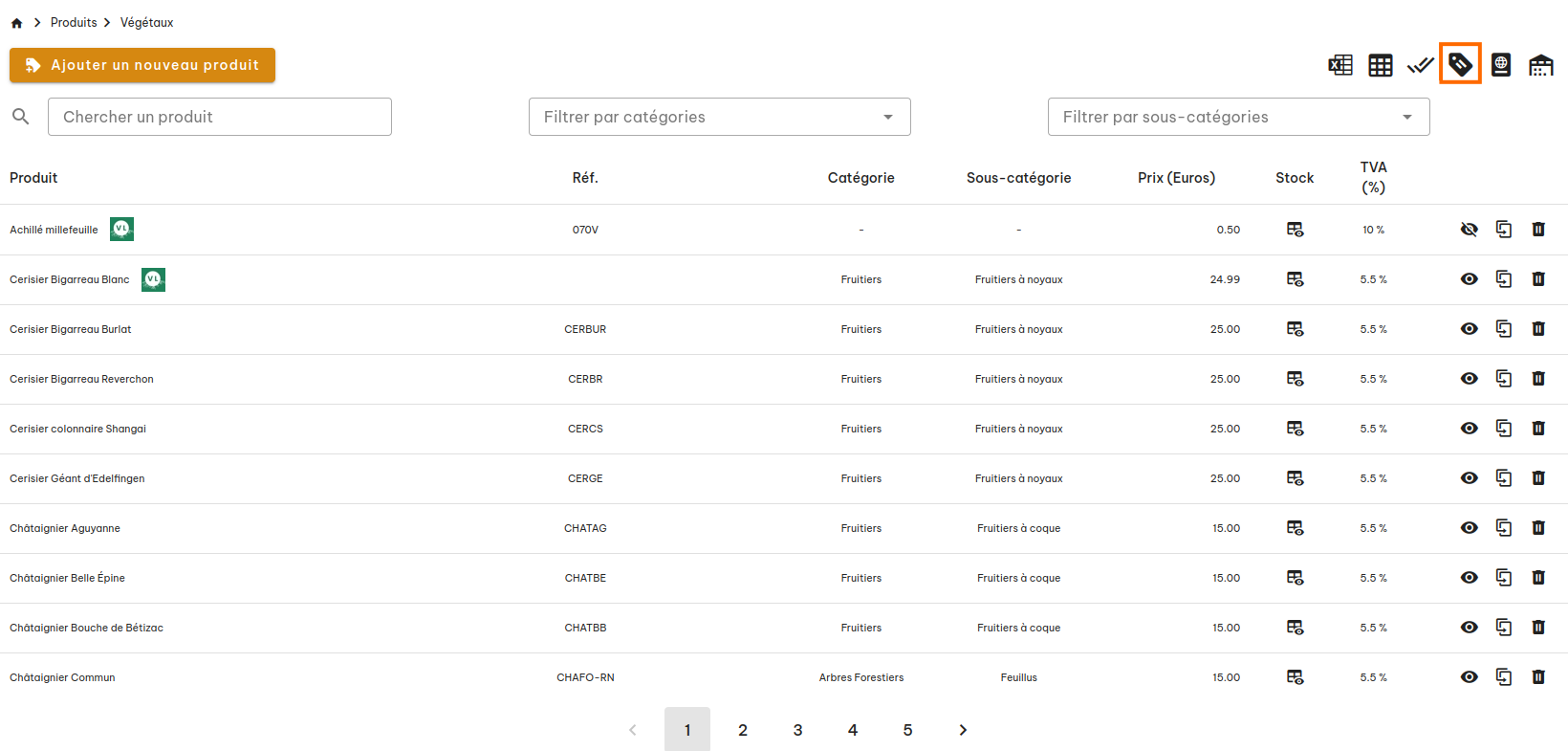
Task: Open the passport globe icon
Action: (x=1501, y=65)
